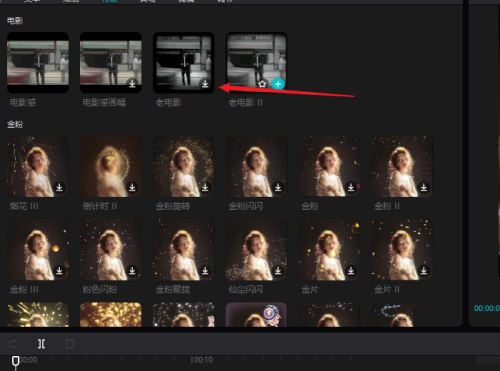Download the 金粉聚拢 effect
The height and width of the screenshot is (371, 500).
(x=205, y=271)
